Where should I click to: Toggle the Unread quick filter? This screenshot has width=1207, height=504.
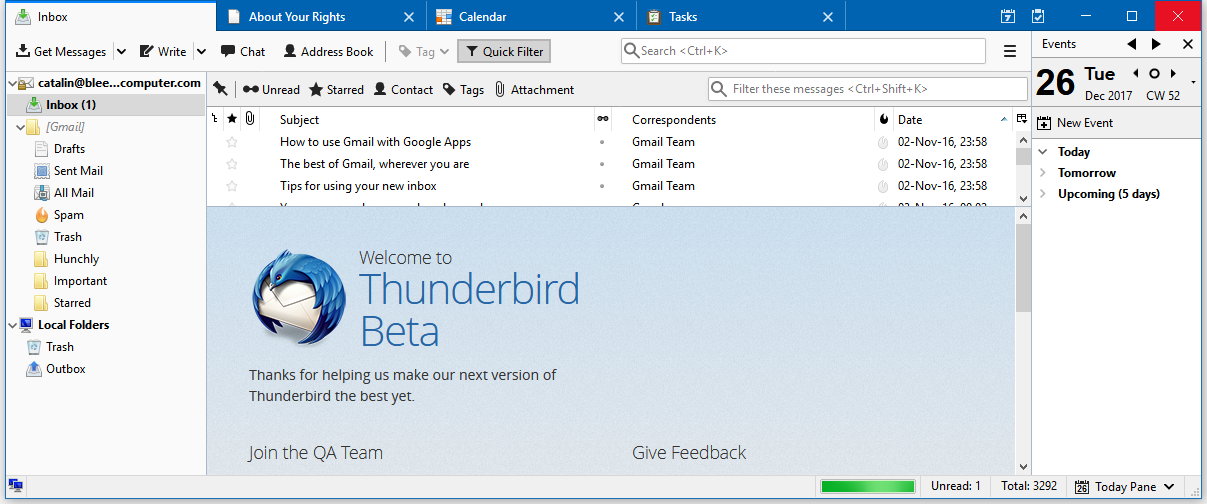point(271,89)
